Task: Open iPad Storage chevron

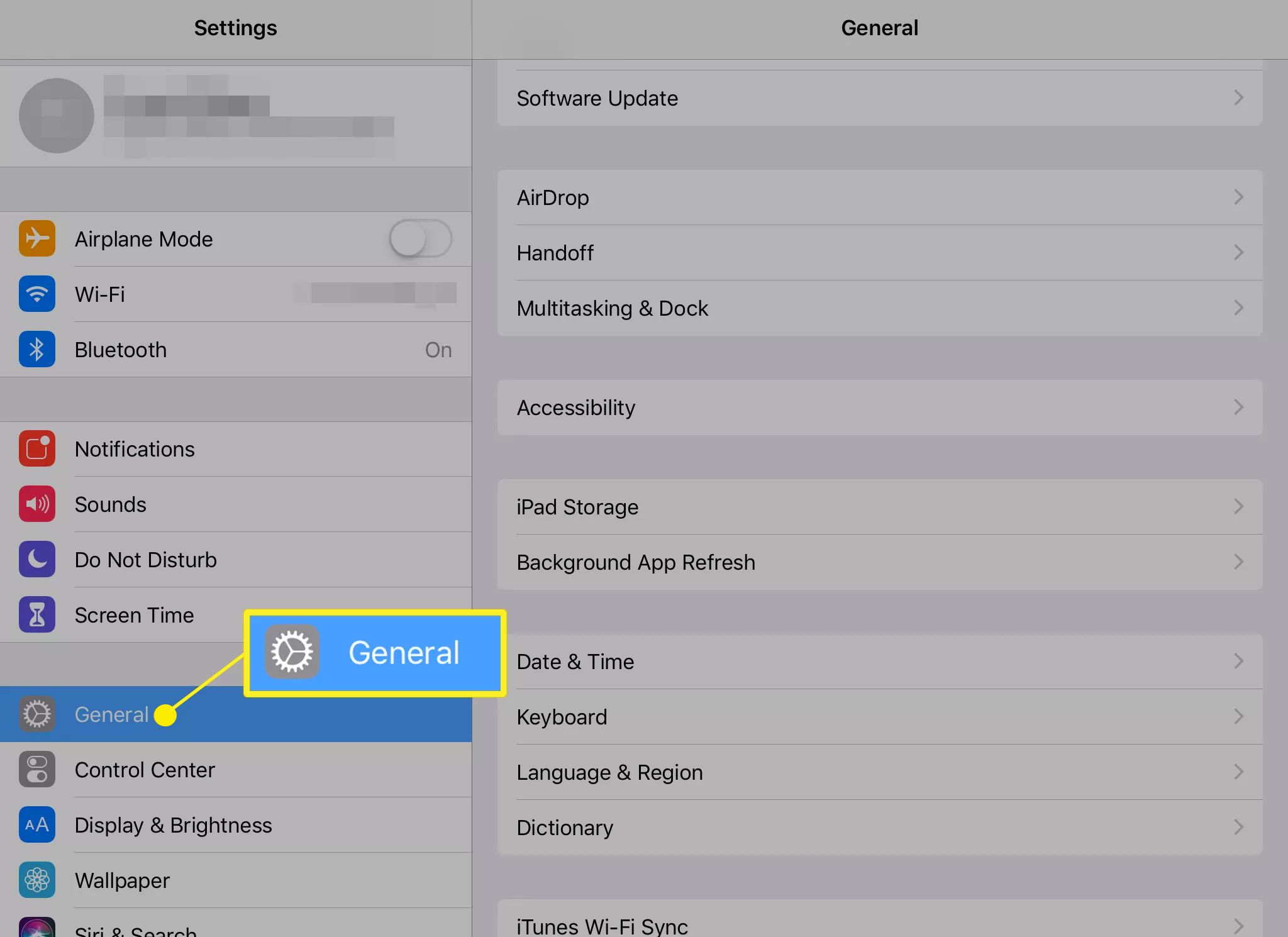Action: (1238, 506)
